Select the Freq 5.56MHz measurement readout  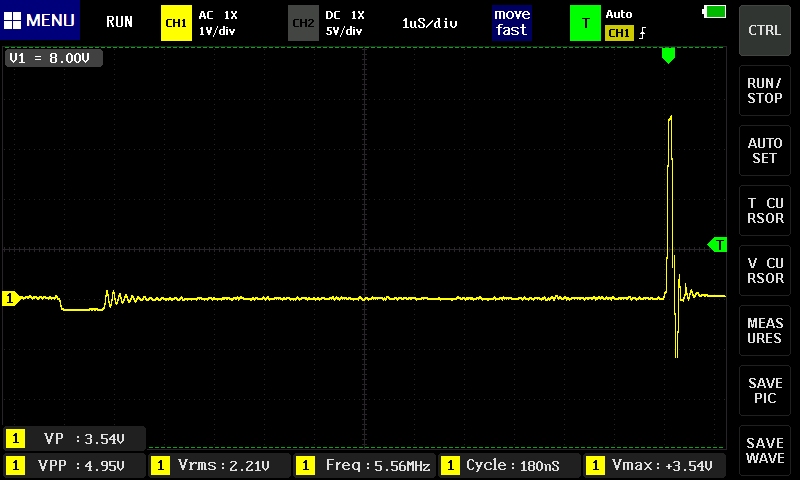coord(365,465)
